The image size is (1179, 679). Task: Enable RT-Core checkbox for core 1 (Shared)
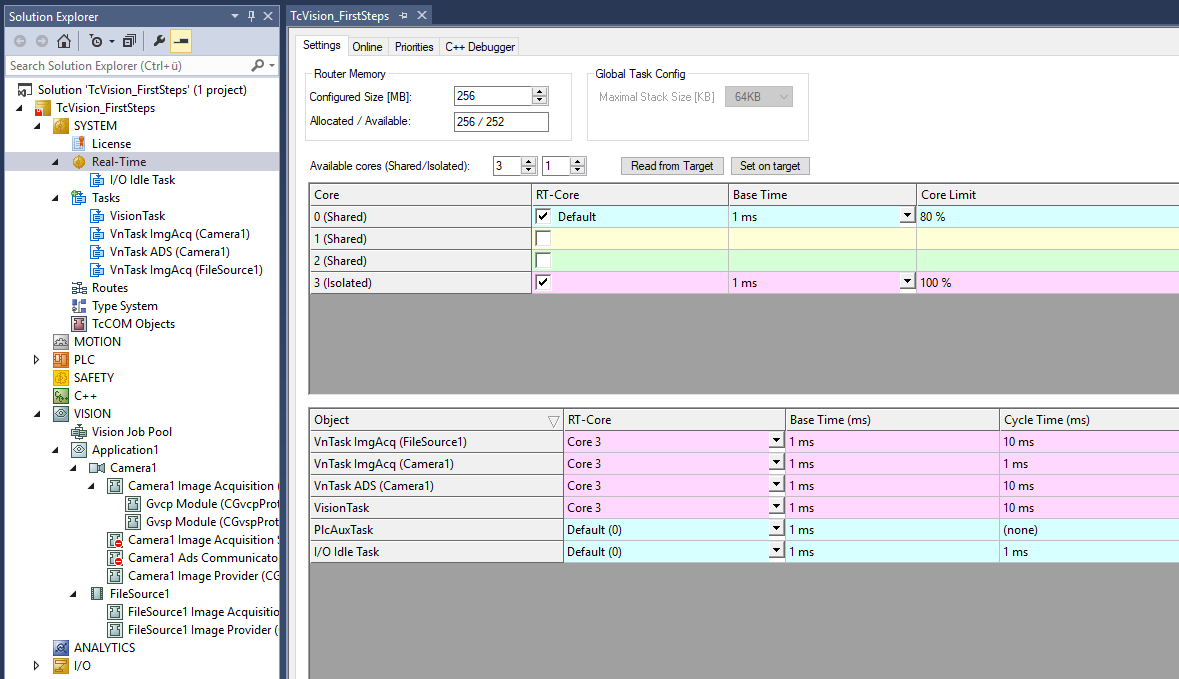[543, 238]
